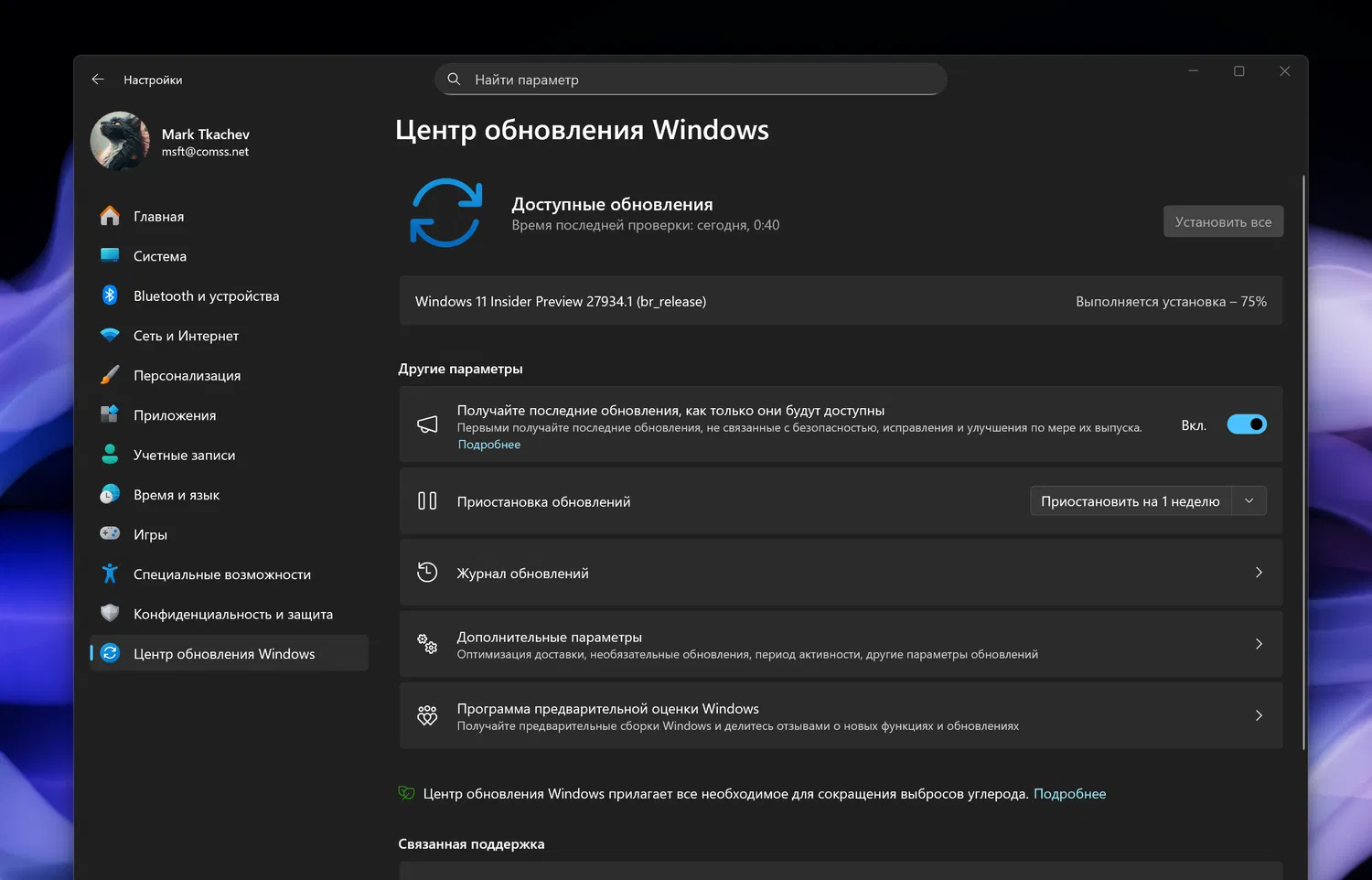1372x880 pixels.
Task: Select the Сеть и Интернет globe icon
Action: pyautogui.click(x=110, y=336)
